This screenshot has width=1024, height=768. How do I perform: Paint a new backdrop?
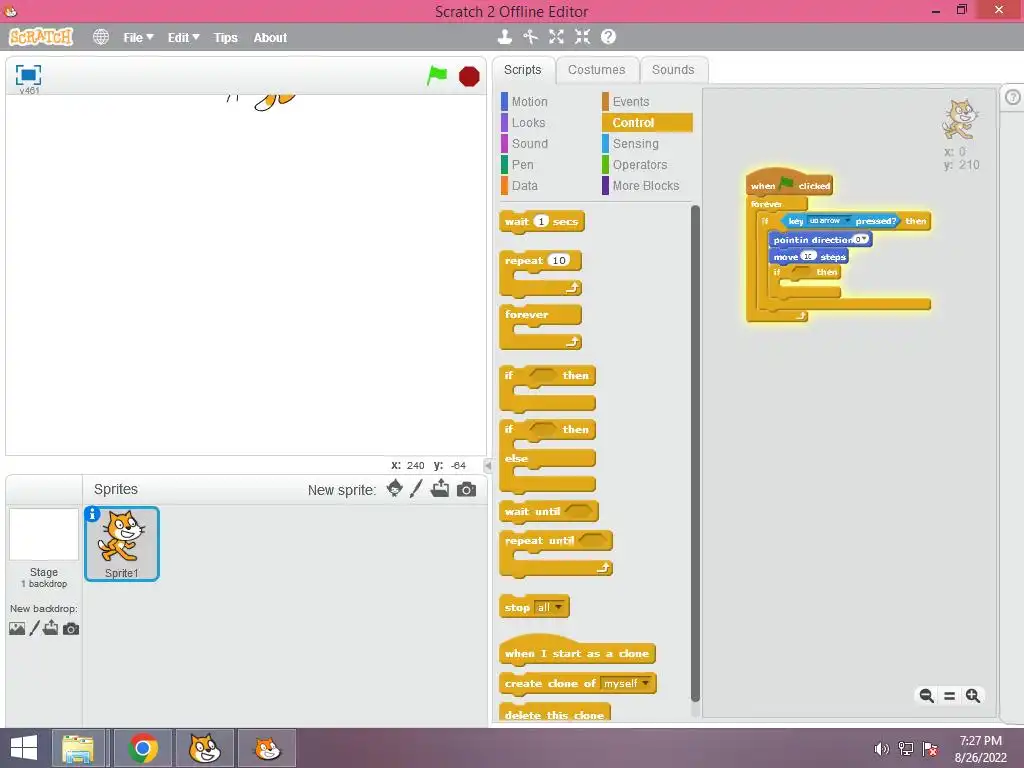click(34, 628)
